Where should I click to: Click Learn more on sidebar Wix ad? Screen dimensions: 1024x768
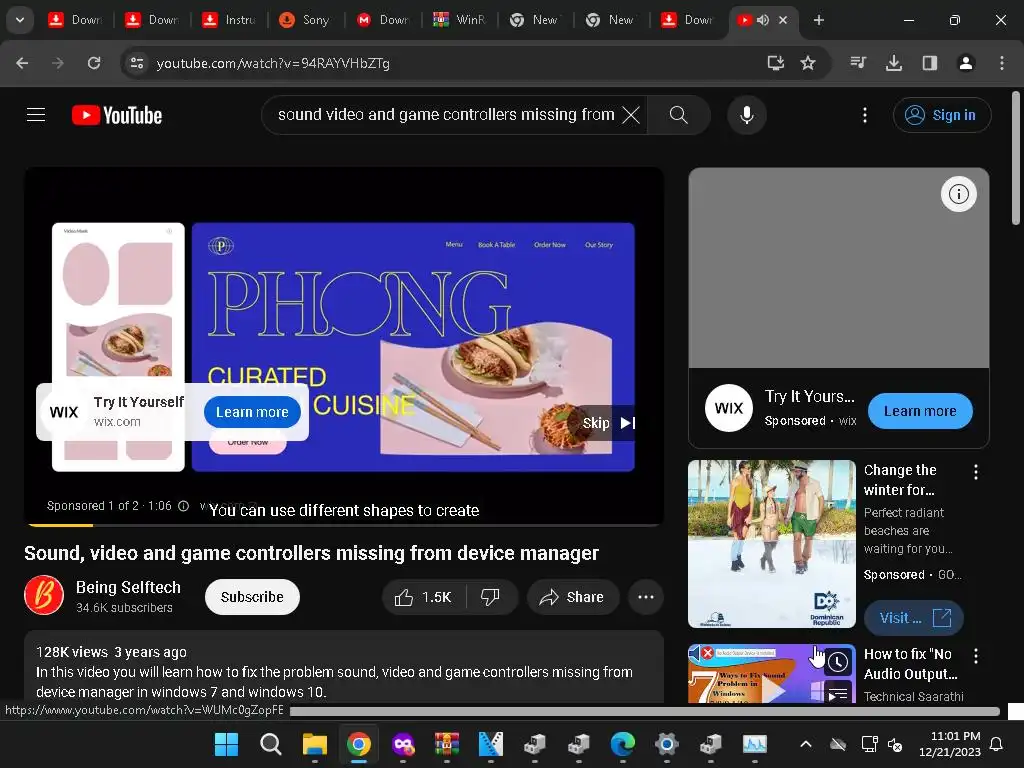[920, 411]
